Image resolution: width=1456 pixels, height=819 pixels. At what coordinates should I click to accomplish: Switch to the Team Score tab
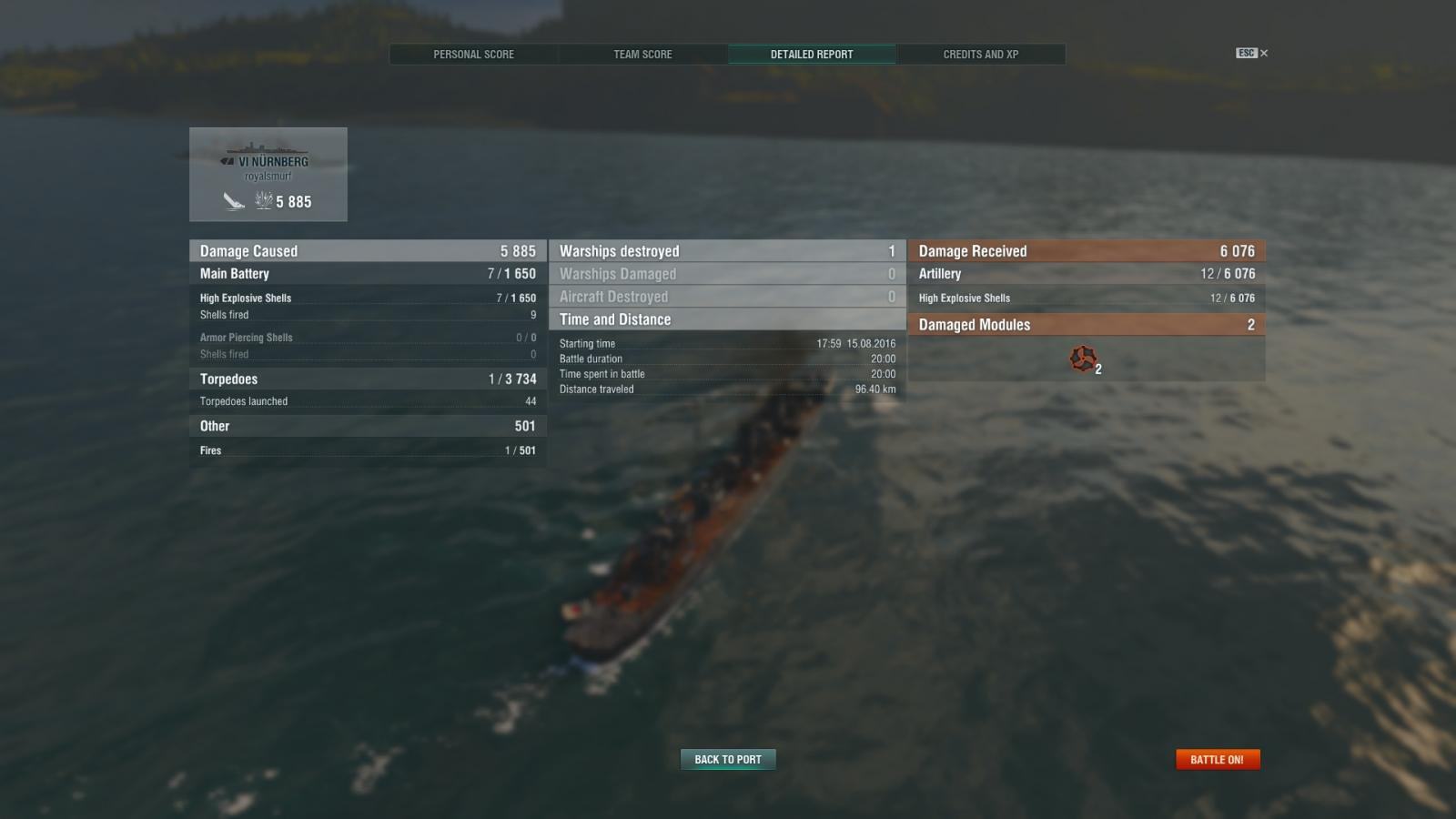coord(642,55)
